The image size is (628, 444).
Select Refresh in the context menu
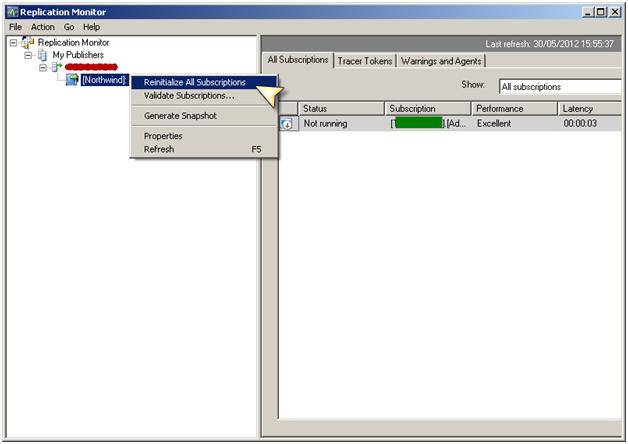coord(204,149)
